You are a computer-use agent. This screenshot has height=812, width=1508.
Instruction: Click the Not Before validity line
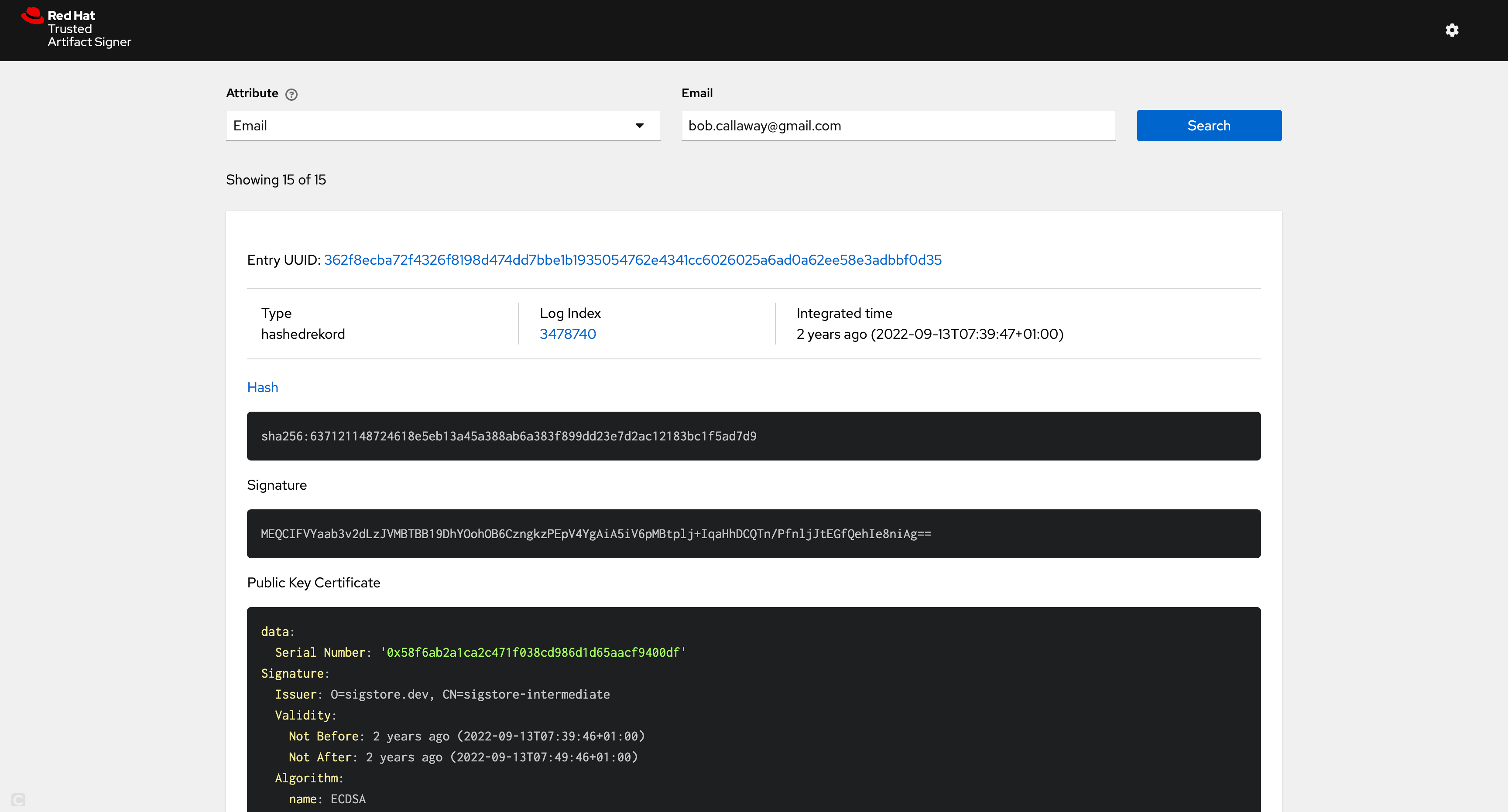point(466,736)
